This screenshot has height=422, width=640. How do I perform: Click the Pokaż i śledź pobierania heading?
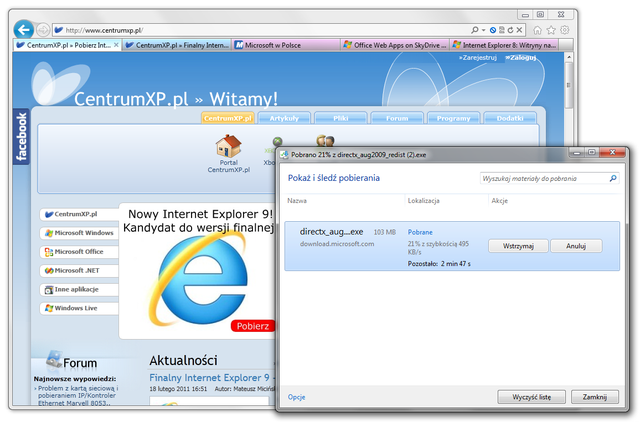point(333,178)
